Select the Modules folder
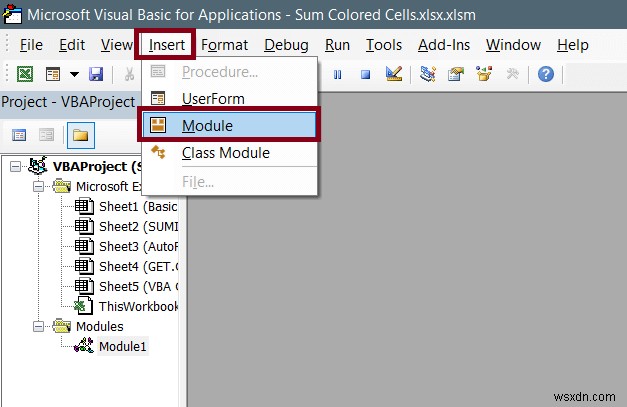This screenshot has width=627, height=407. [100, 326]
